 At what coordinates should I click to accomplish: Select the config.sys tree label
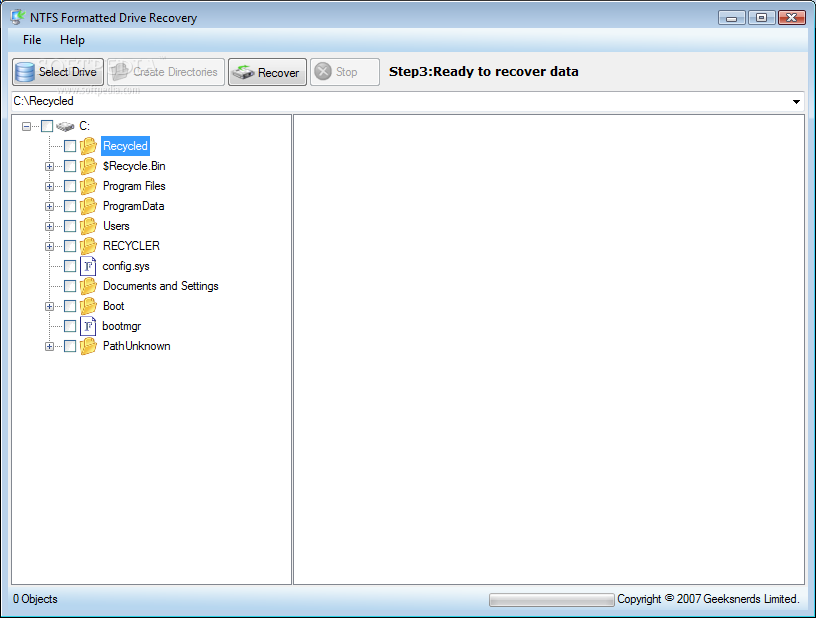[126, 266]
